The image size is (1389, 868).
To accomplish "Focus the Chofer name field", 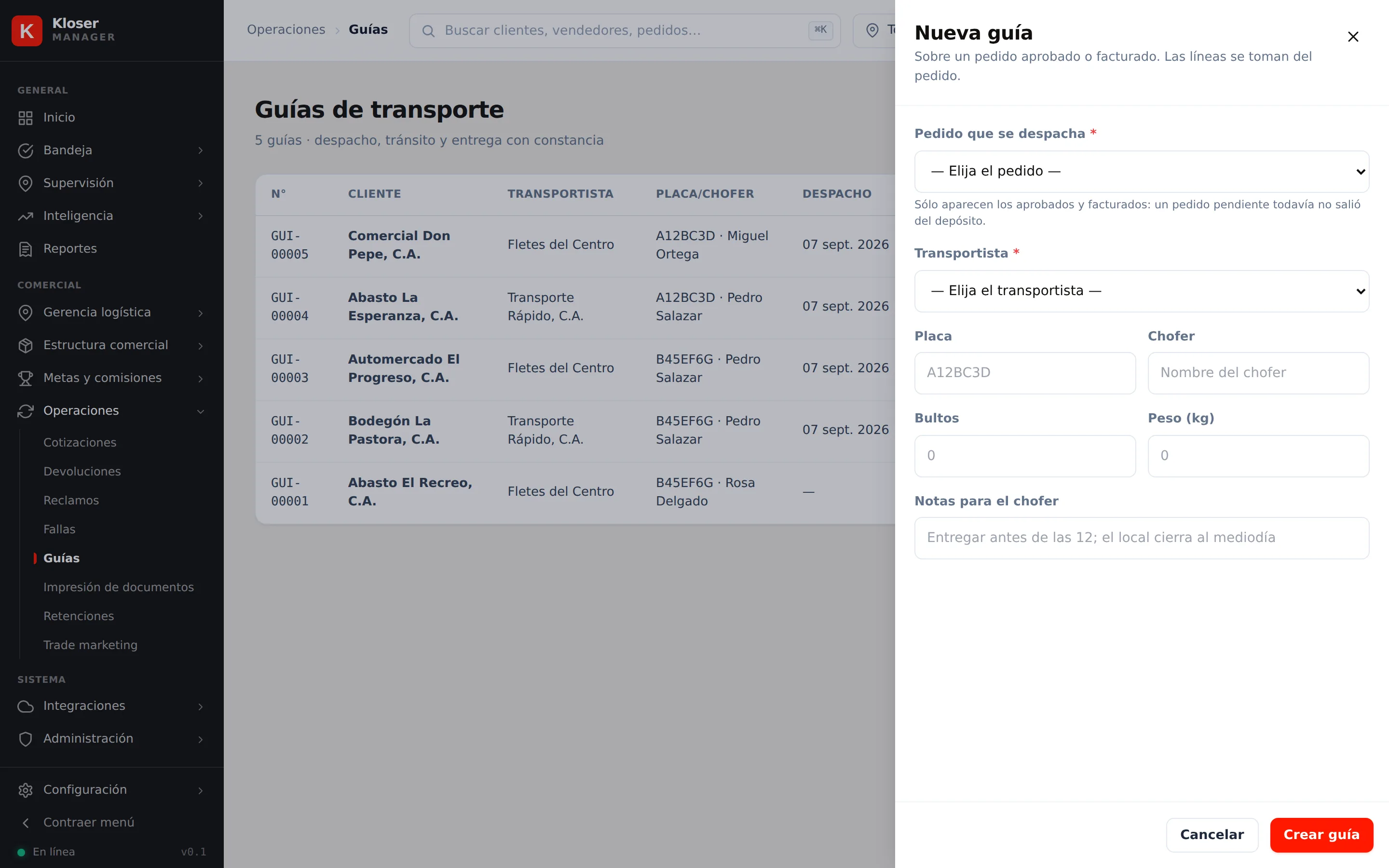I will (1258, 373).
